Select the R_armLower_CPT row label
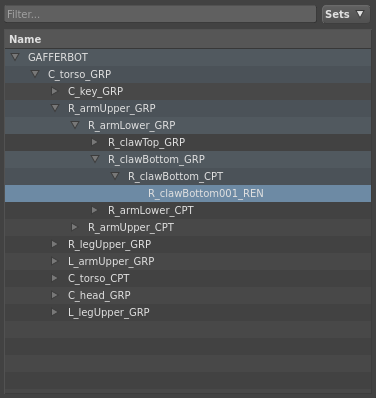Viewport: 376px width, 398px height. [151, 210]
